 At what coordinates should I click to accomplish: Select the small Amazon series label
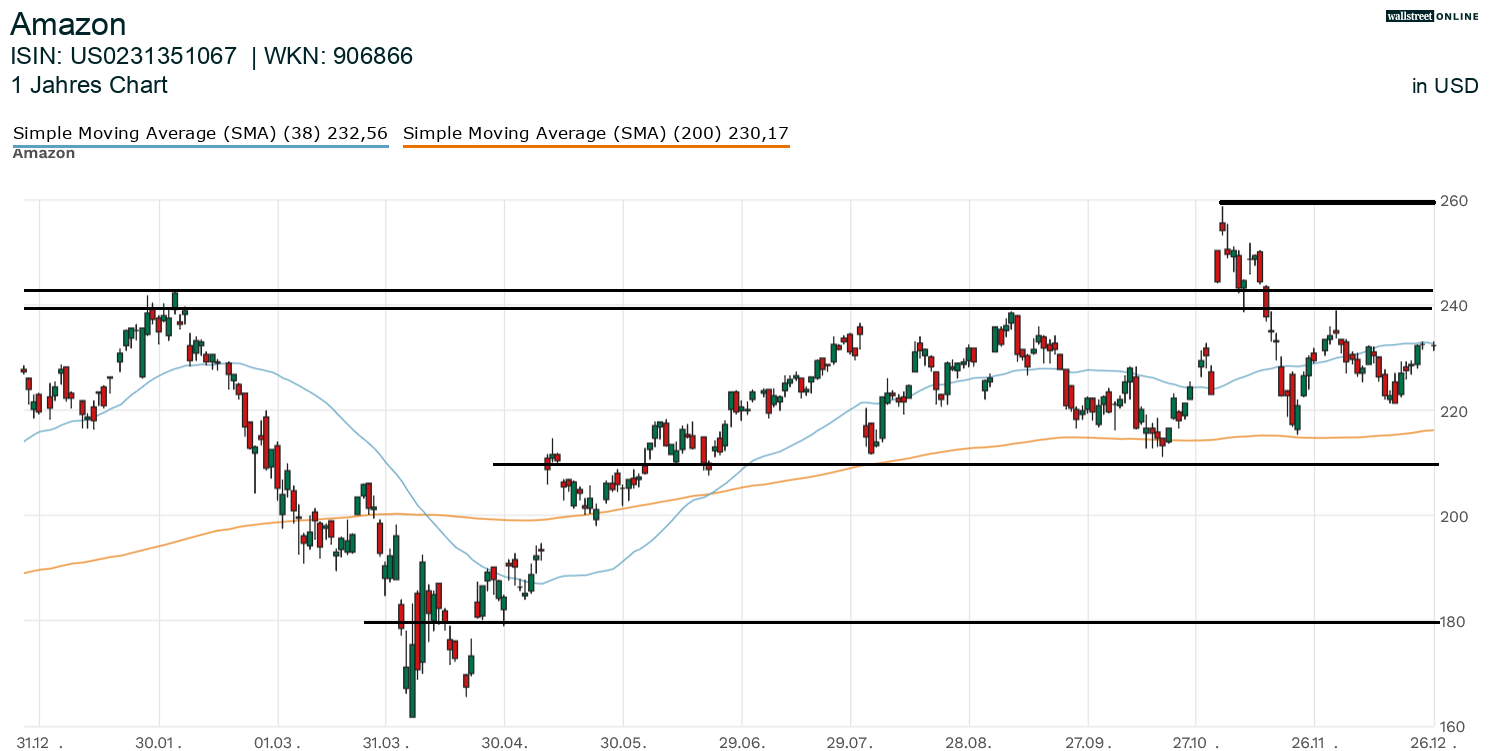click(44, 154)
